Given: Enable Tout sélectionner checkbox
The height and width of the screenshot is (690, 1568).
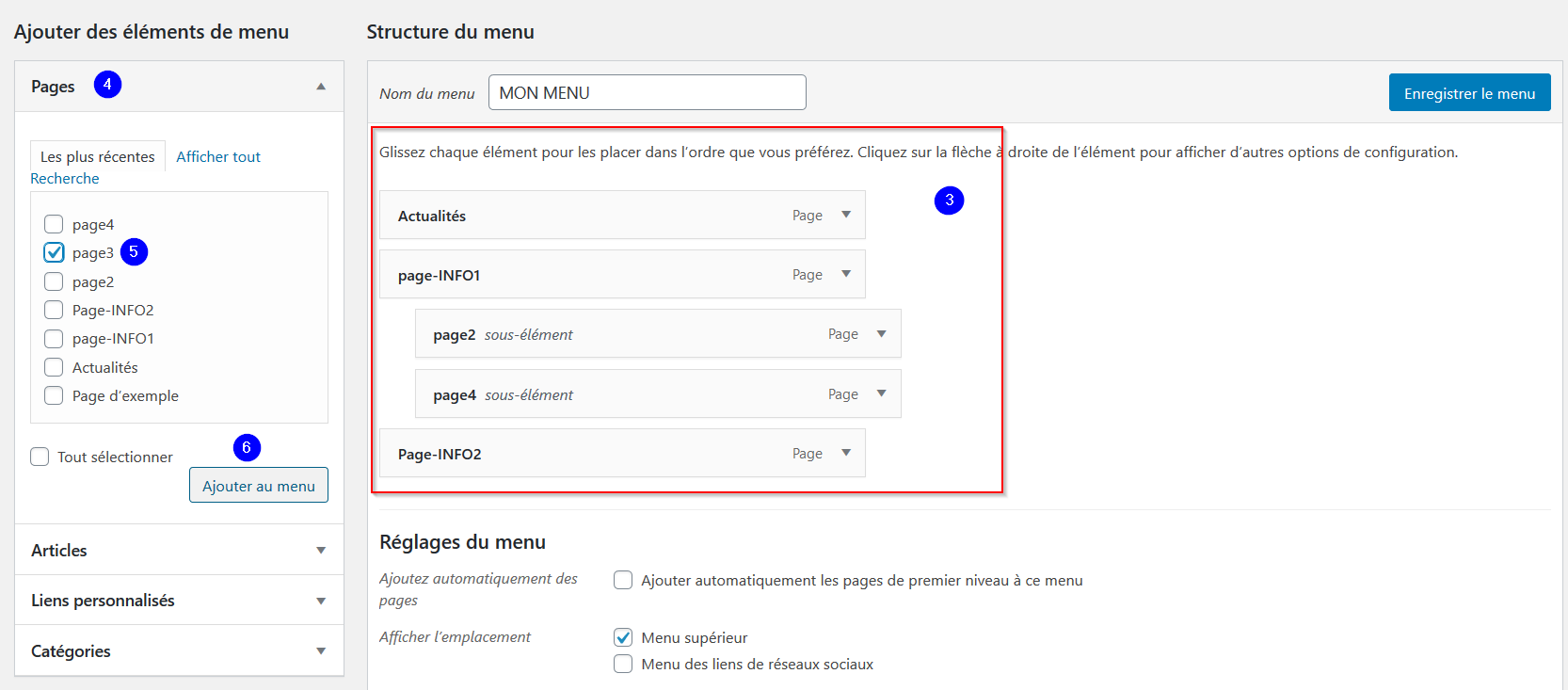Looking at the screenshot, I should point(40,457).
